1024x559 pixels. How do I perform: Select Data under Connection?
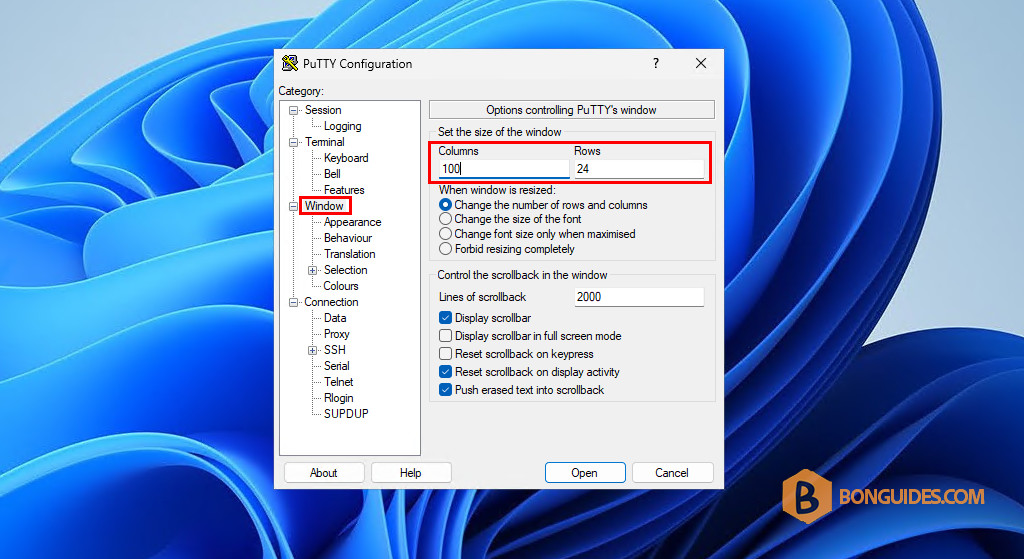335,318
